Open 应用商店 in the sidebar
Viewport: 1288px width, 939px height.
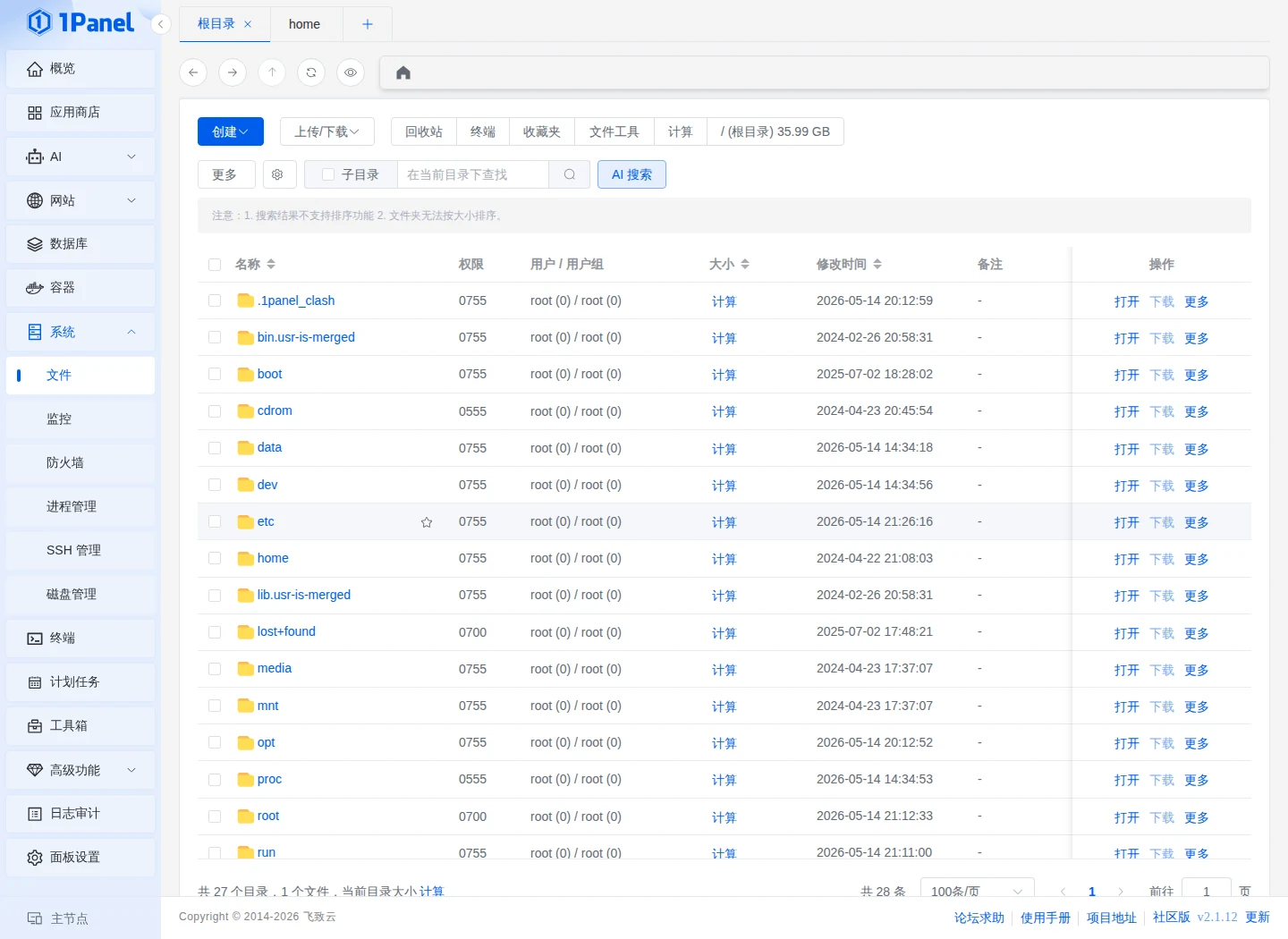(80, 113)
